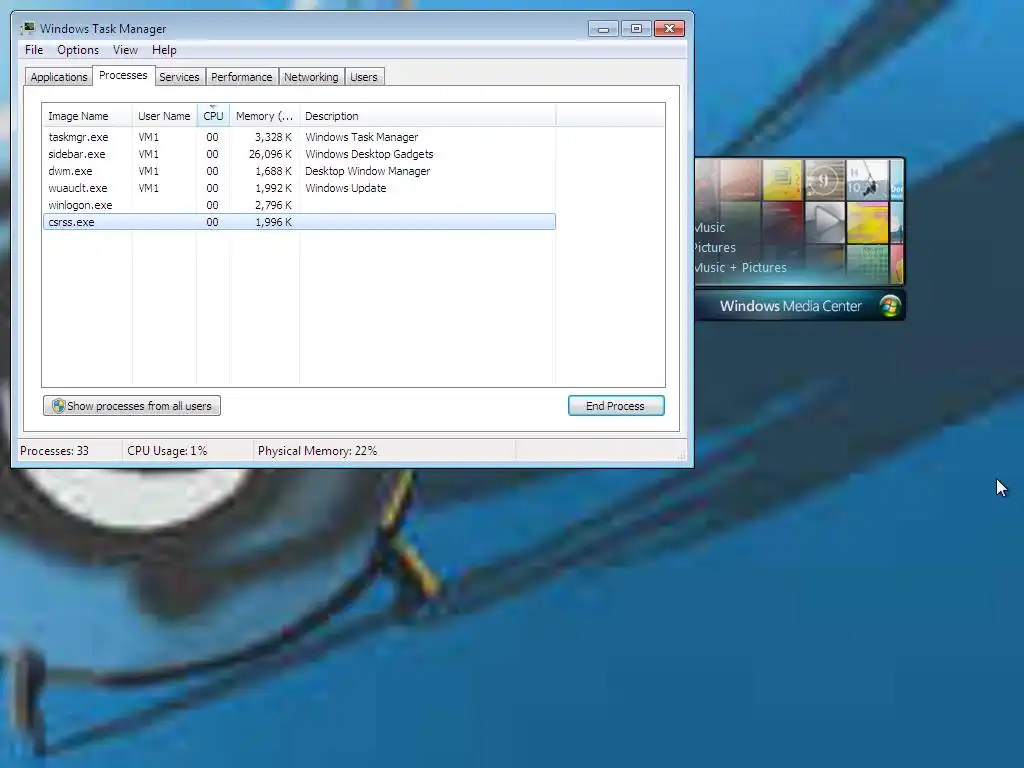Click the Windows orb in Media Center gadget

click(889, 306)
